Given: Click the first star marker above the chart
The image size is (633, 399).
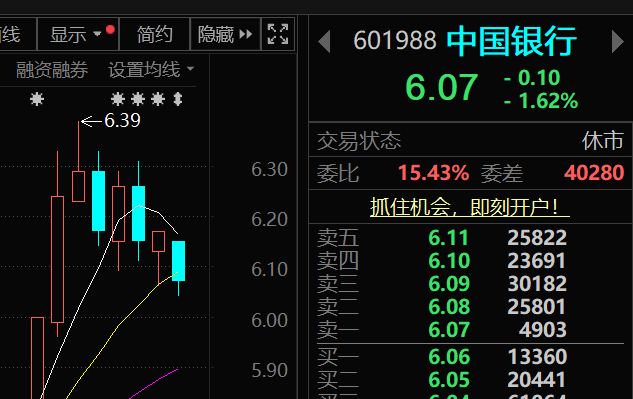Looking at the screenshot, I should [x=37, y=99].
